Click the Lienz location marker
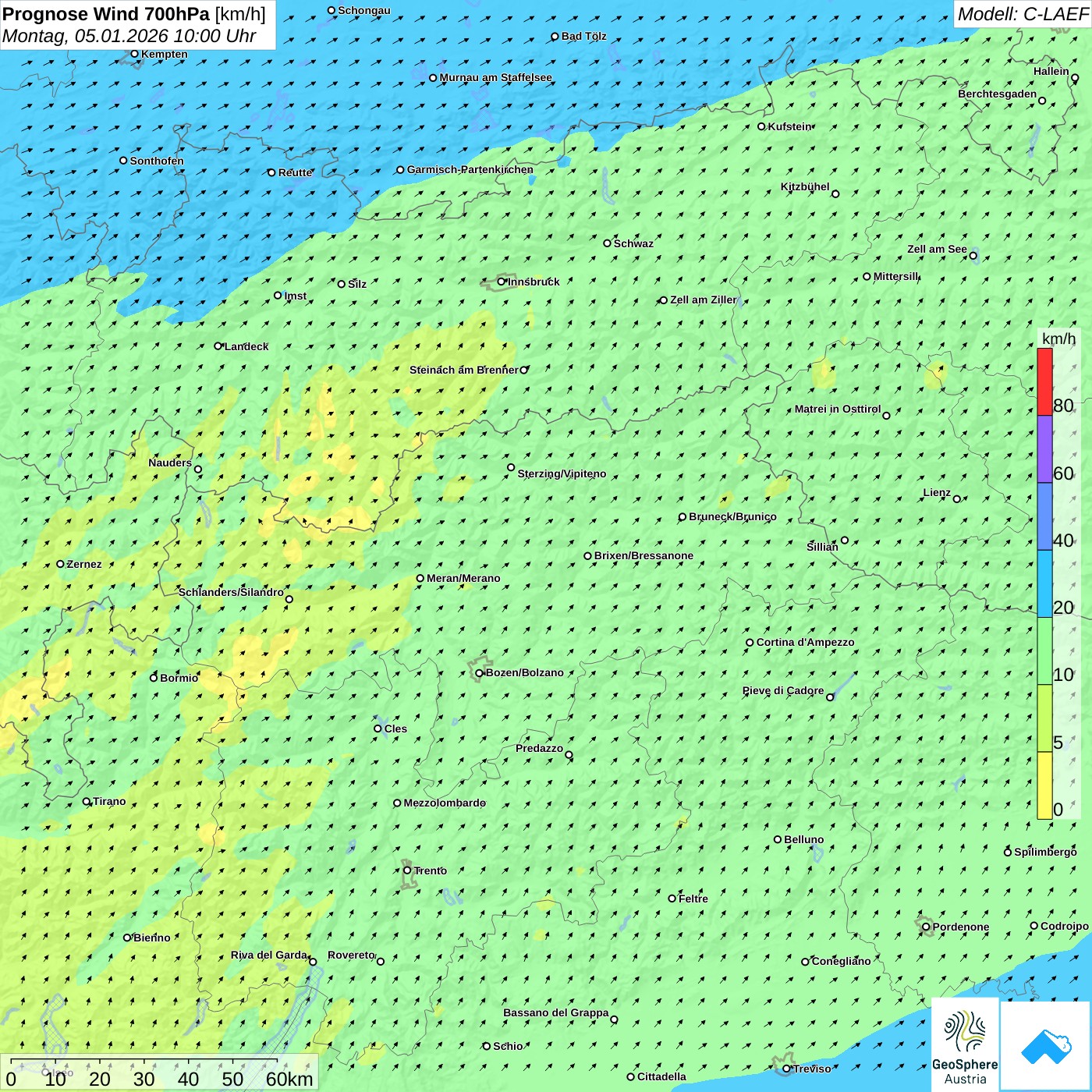The width and height of the screenshot is (1092, 1092). point(957,499)
